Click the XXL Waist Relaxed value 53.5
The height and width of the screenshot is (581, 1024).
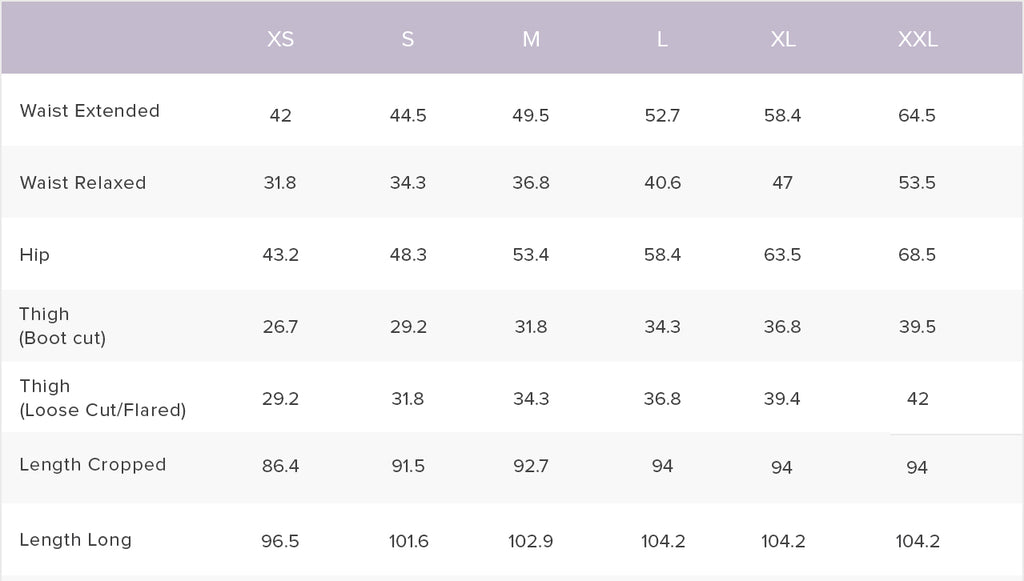917,183
